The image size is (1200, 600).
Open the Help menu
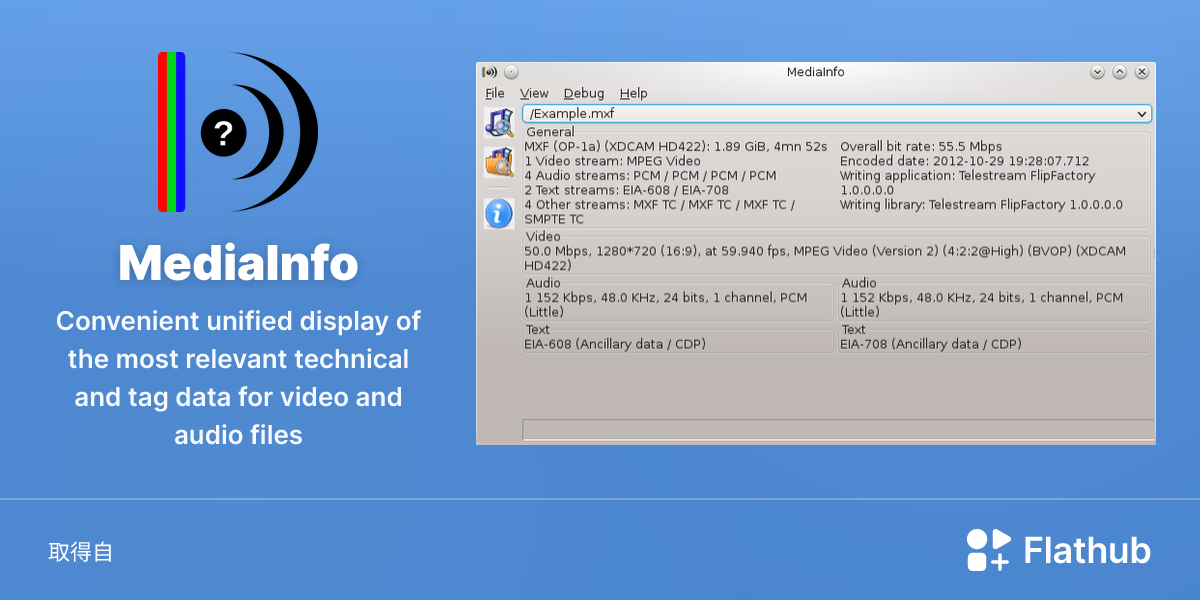click(633, 93)
